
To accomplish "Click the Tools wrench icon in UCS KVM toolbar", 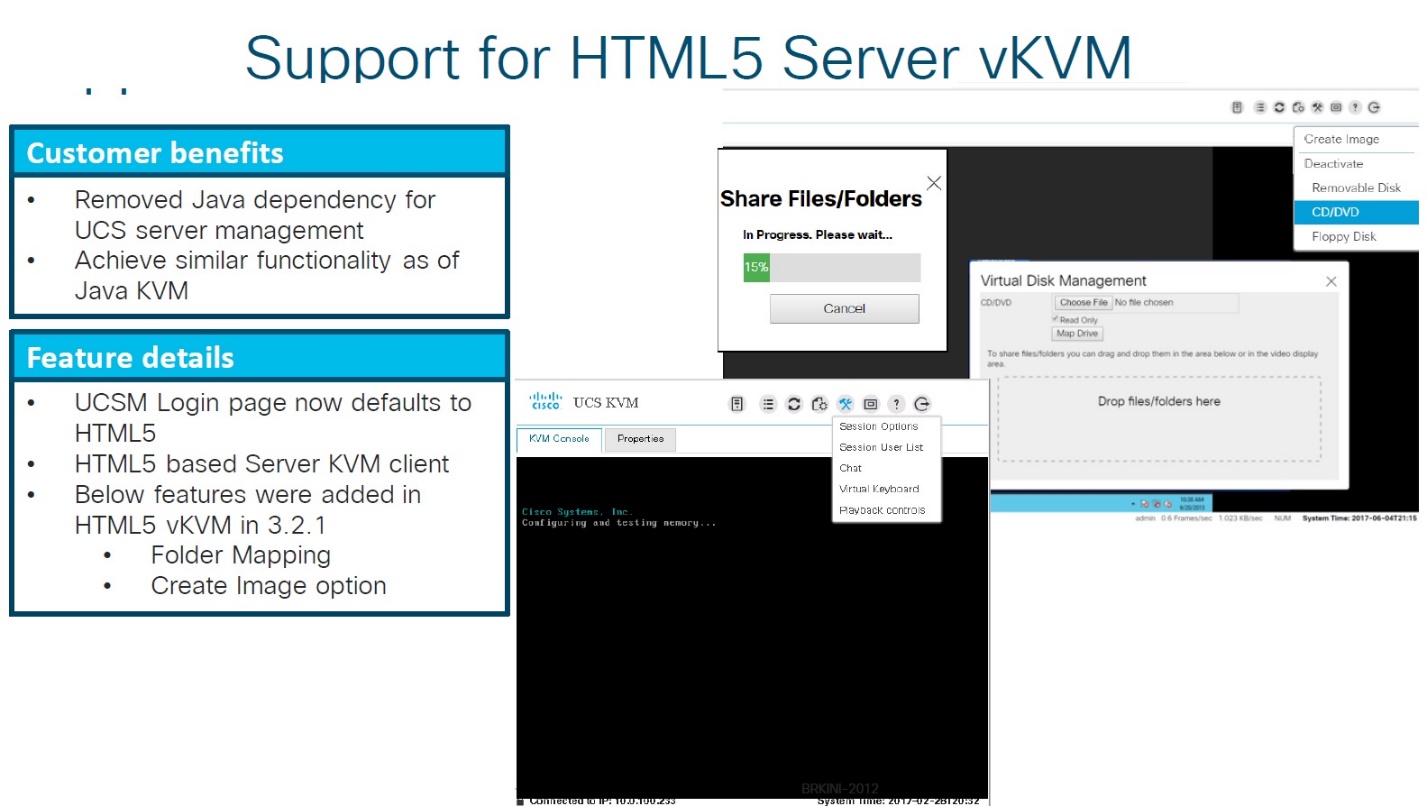I will click(845, 404).
